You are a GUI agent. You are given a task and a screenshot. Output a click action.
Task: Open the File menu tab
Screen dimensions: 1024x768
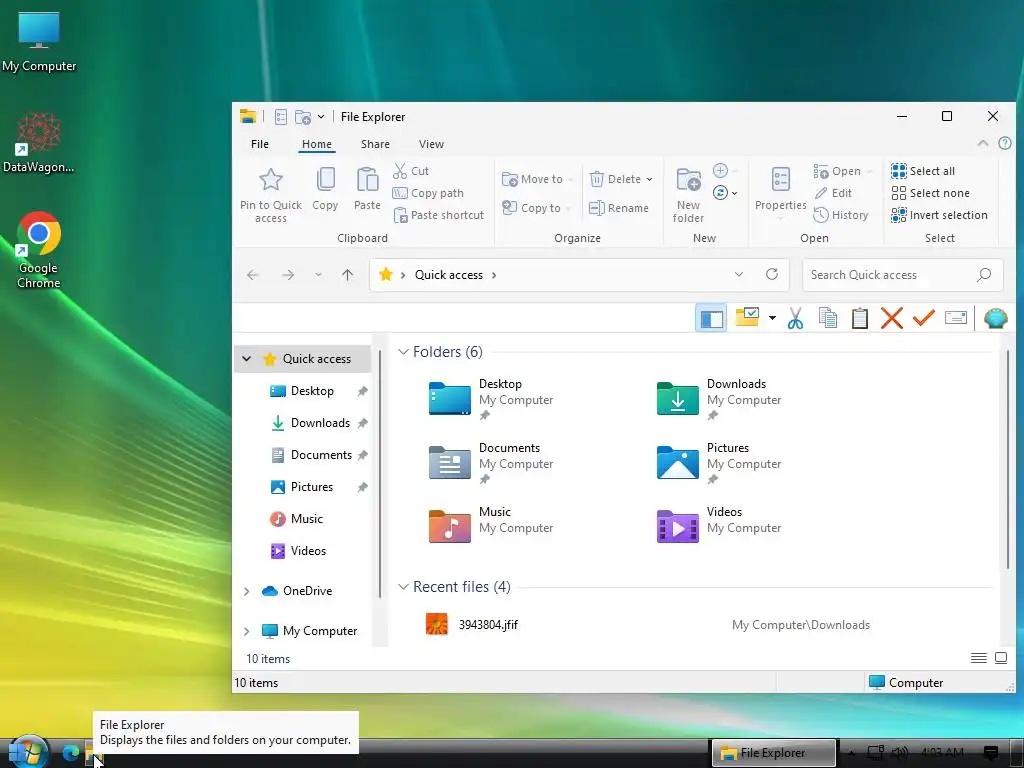click(260, 144)
